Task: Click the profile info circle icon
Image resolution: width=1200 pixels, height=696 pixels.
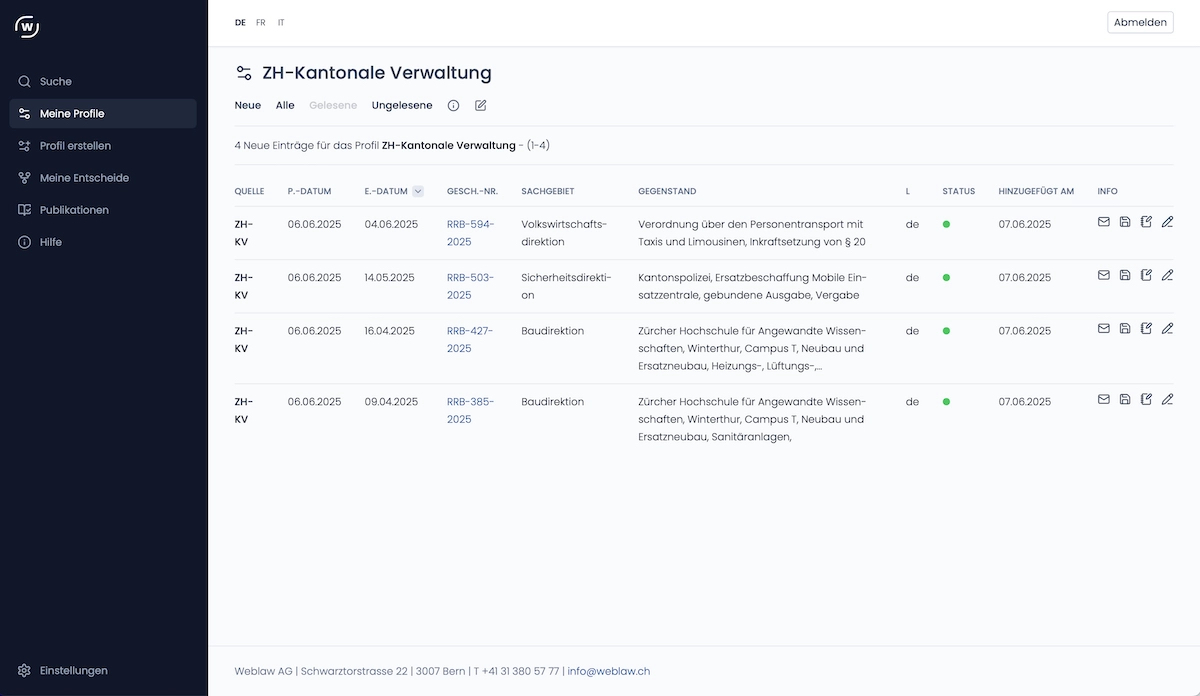Action: click(453, 105)
